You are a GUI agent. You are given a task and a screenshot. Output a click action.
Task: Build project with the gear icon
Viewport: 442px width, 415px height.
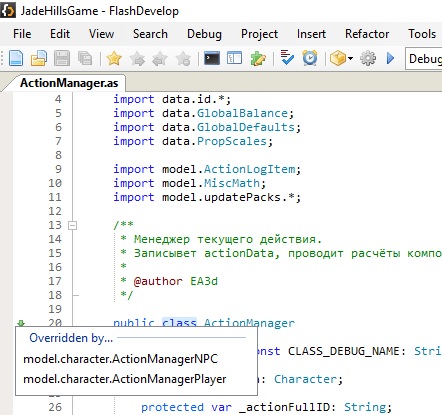click(368, 59)
